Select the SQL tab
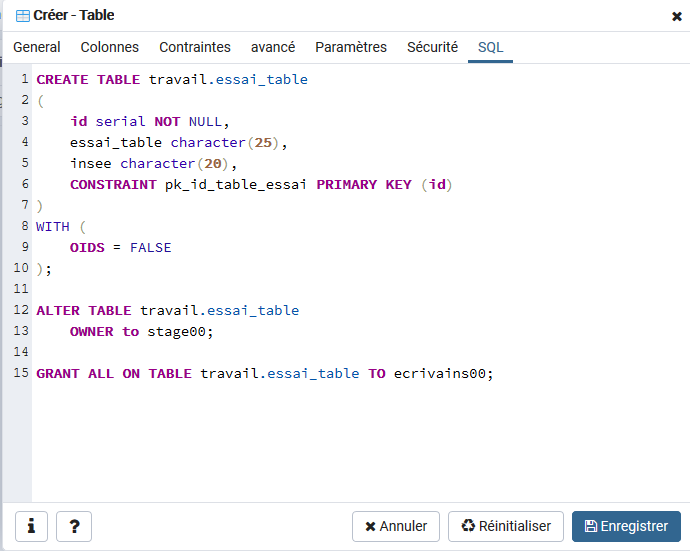Viewport: 690px width, 551px height. click(490, 47)
